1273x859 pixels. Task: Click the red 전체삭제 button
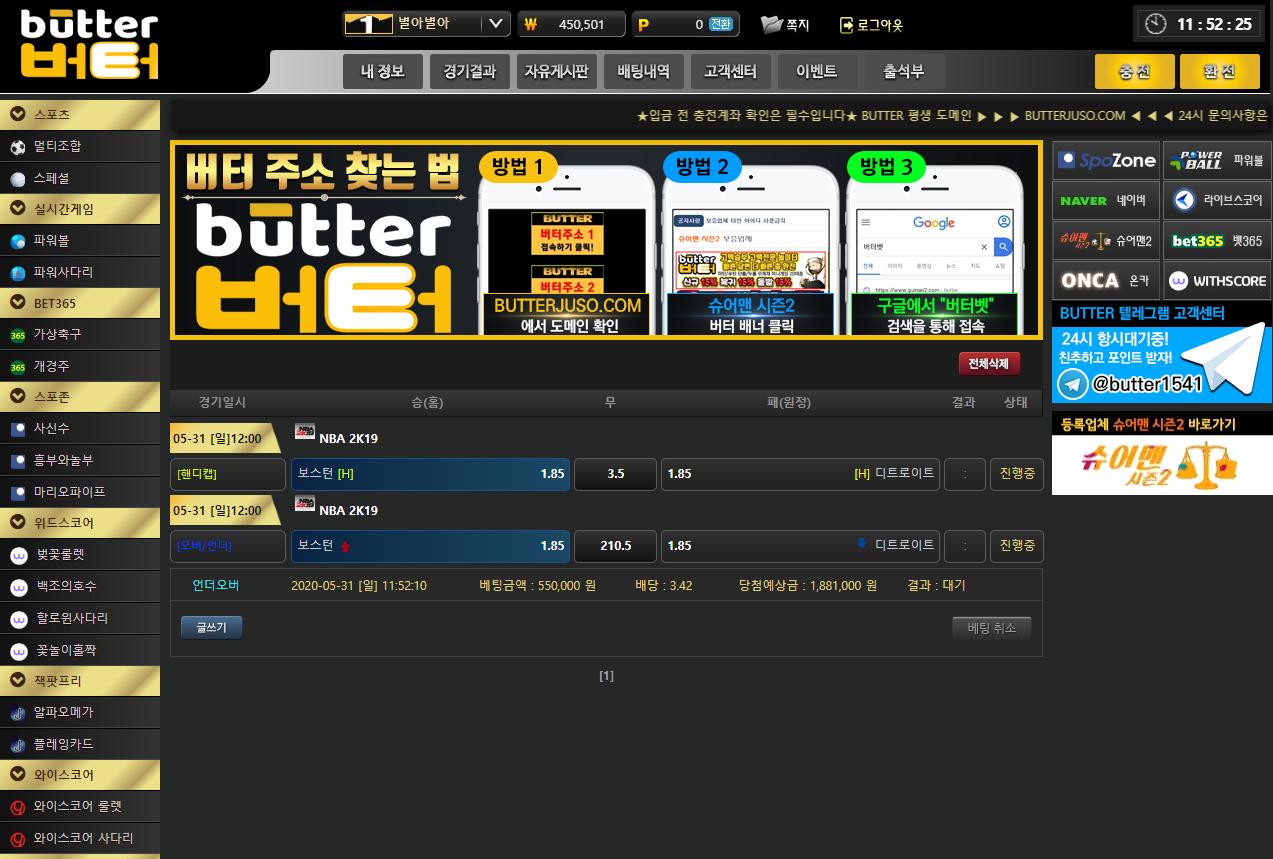(988, 363)
